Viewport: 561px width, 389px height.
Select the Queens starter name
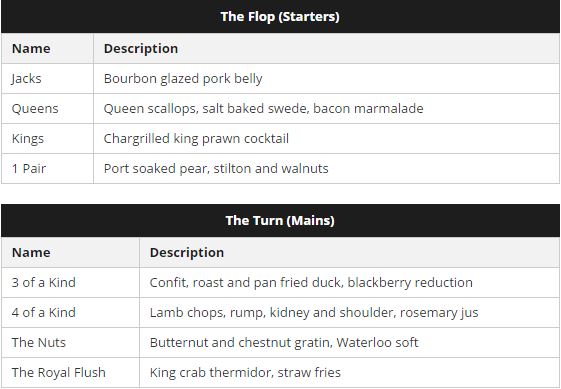(35, 109)
